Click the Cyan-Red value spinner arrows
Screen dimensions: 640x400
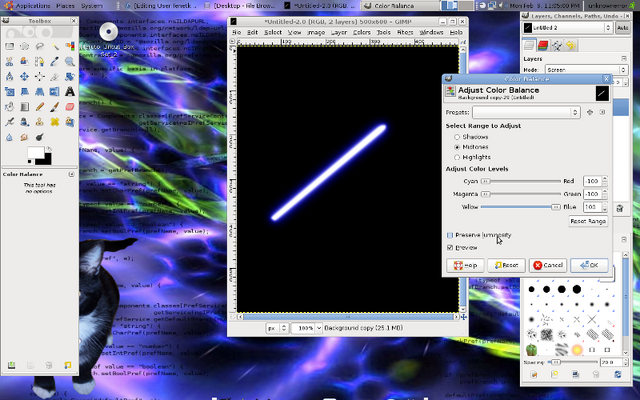click(x=605, y=181)
